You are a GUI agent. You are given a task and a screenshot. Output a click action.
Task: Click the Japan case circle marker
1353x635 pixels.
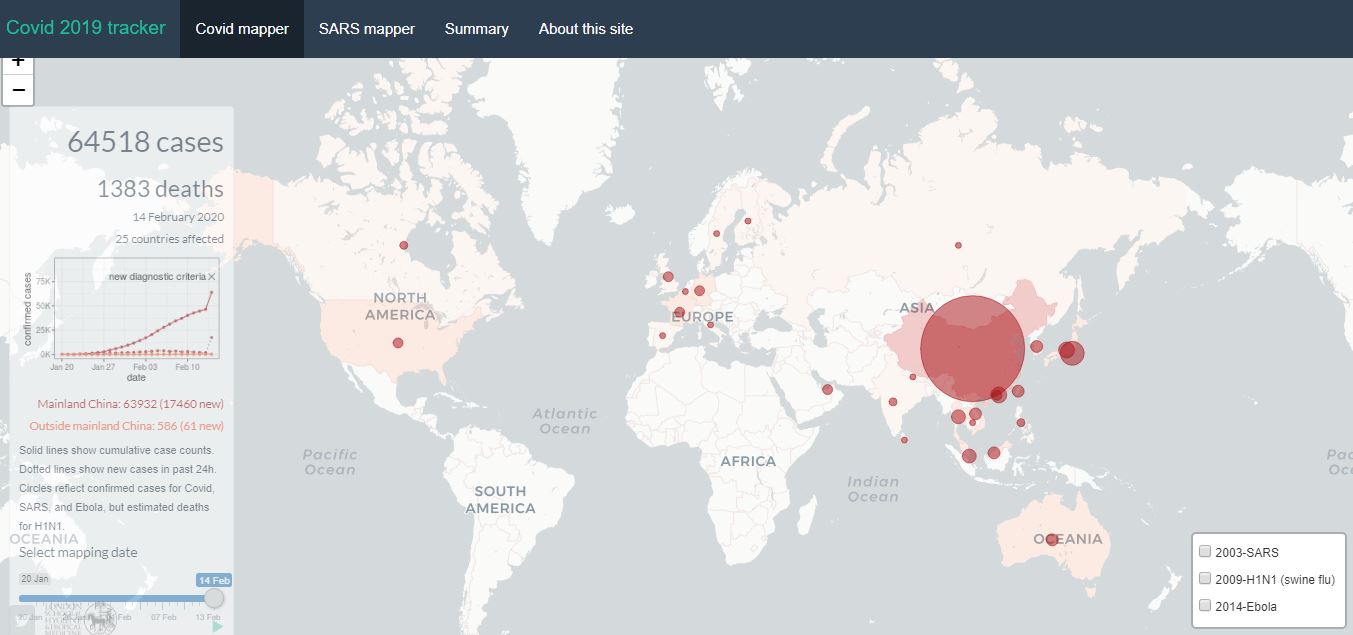tap(1071, 352)
